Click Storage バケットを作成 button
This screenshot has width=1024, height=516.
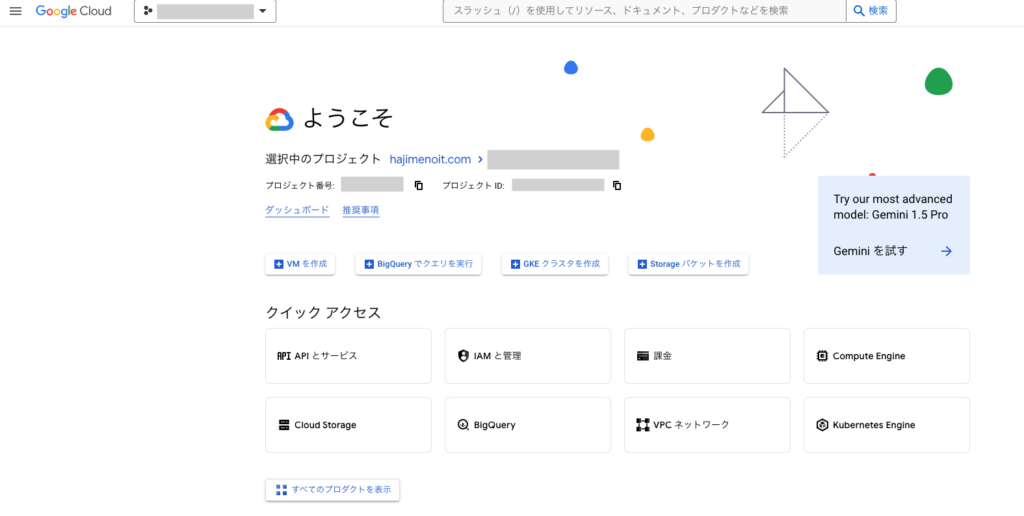click(688, 264)
